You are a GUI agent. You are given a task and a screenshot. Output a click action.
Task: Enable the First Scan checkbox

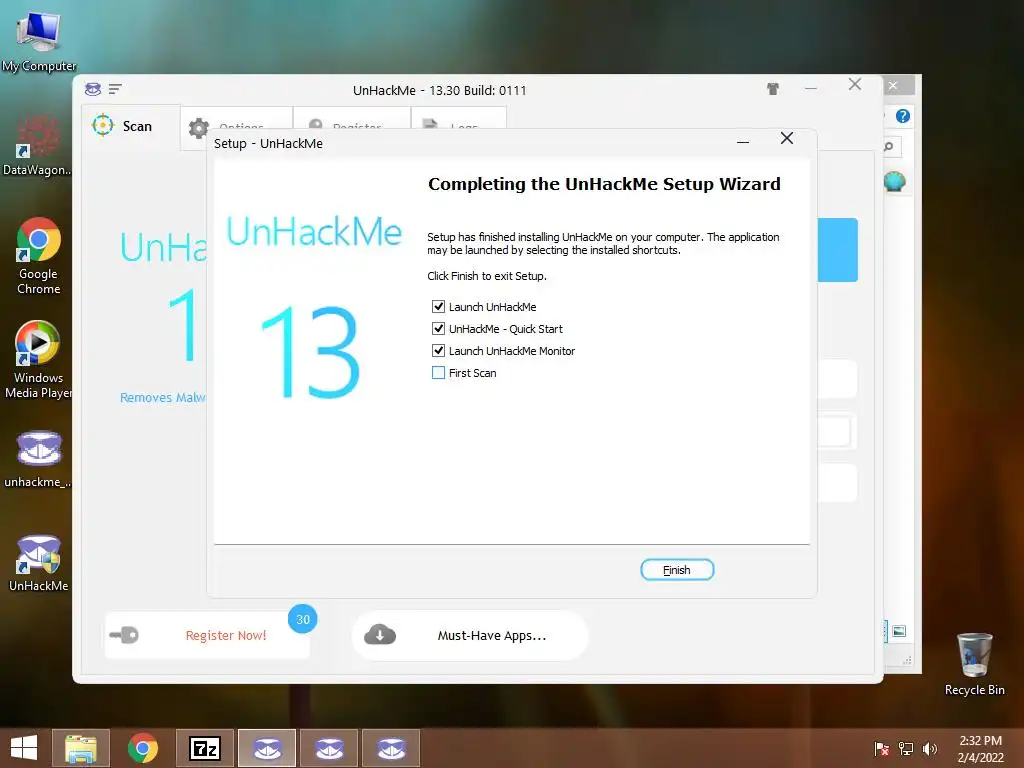(x=438, y=373)
